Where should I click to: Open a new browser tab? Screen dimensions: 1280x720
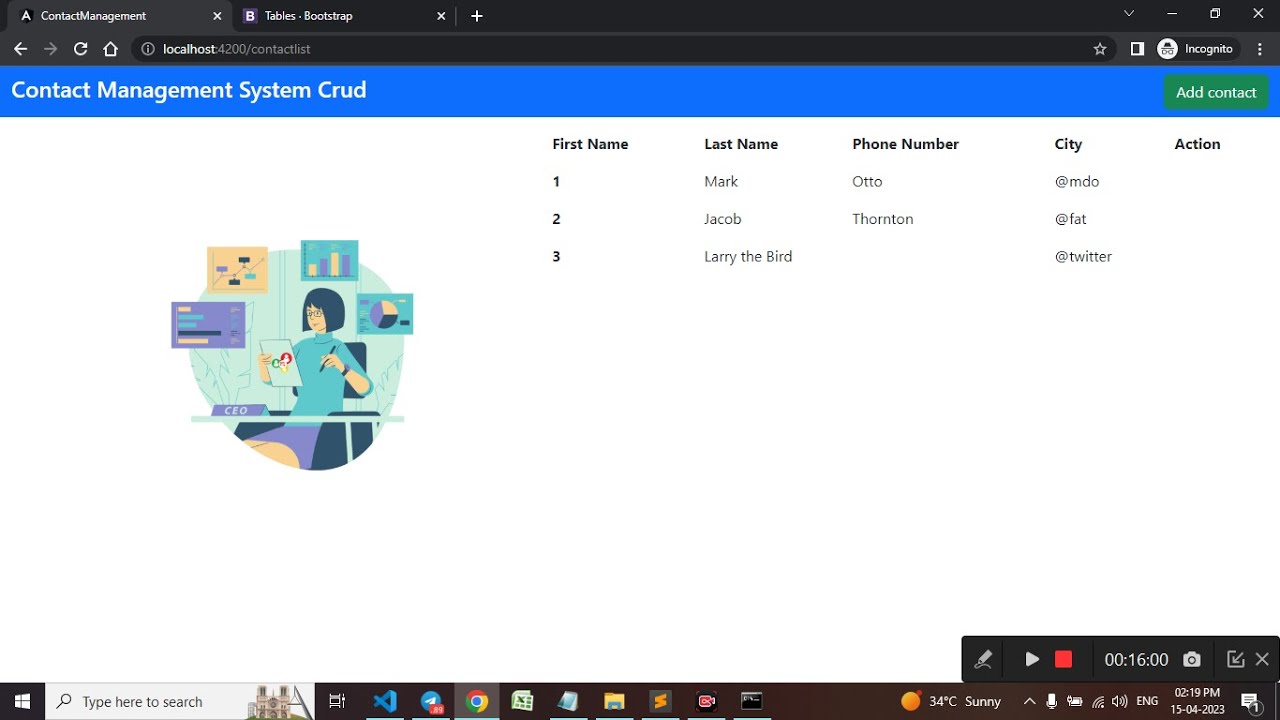pos(477,16)
